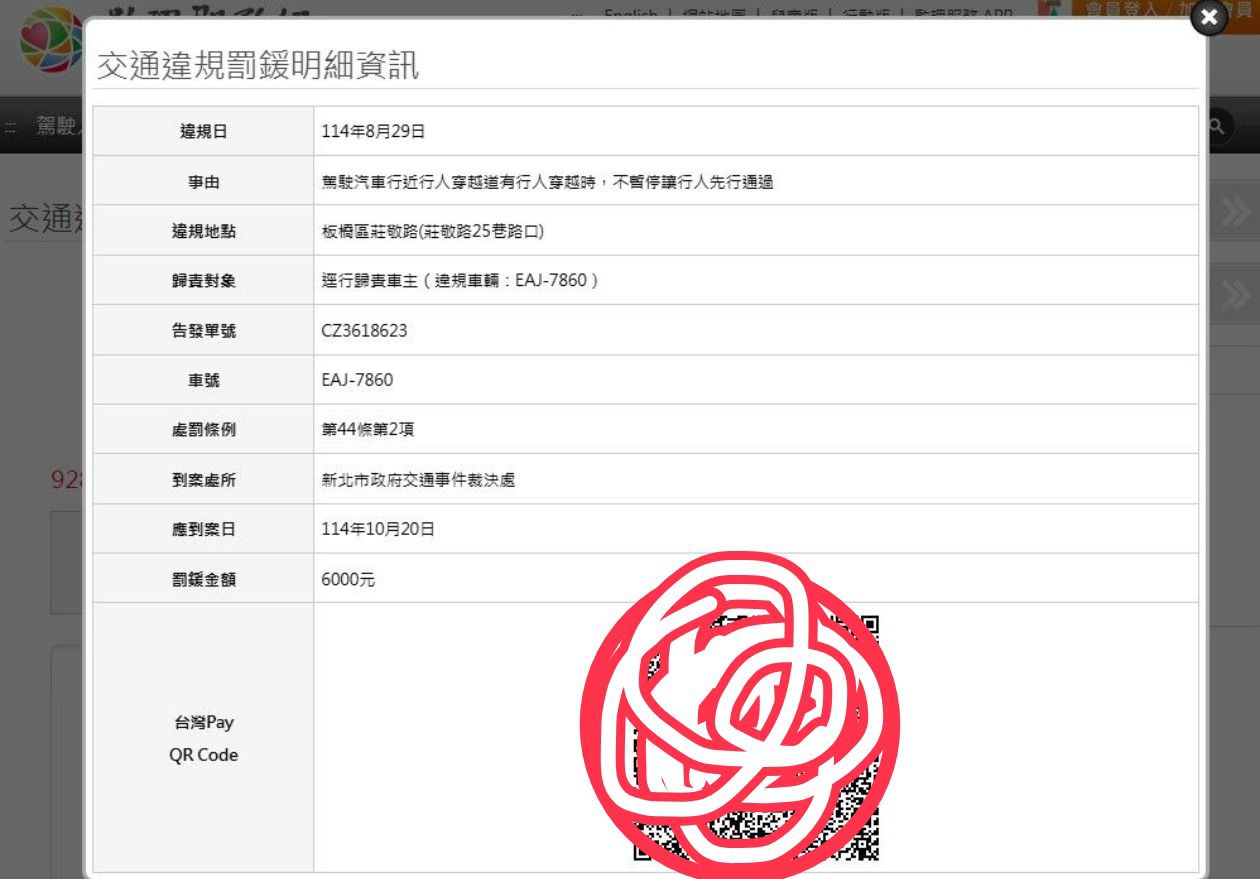The height and width of the screenshot is (879, 1260).
Task: Click the location value 板橋區莊敬路
Action: pyautogui.click(x=432, y=231)
